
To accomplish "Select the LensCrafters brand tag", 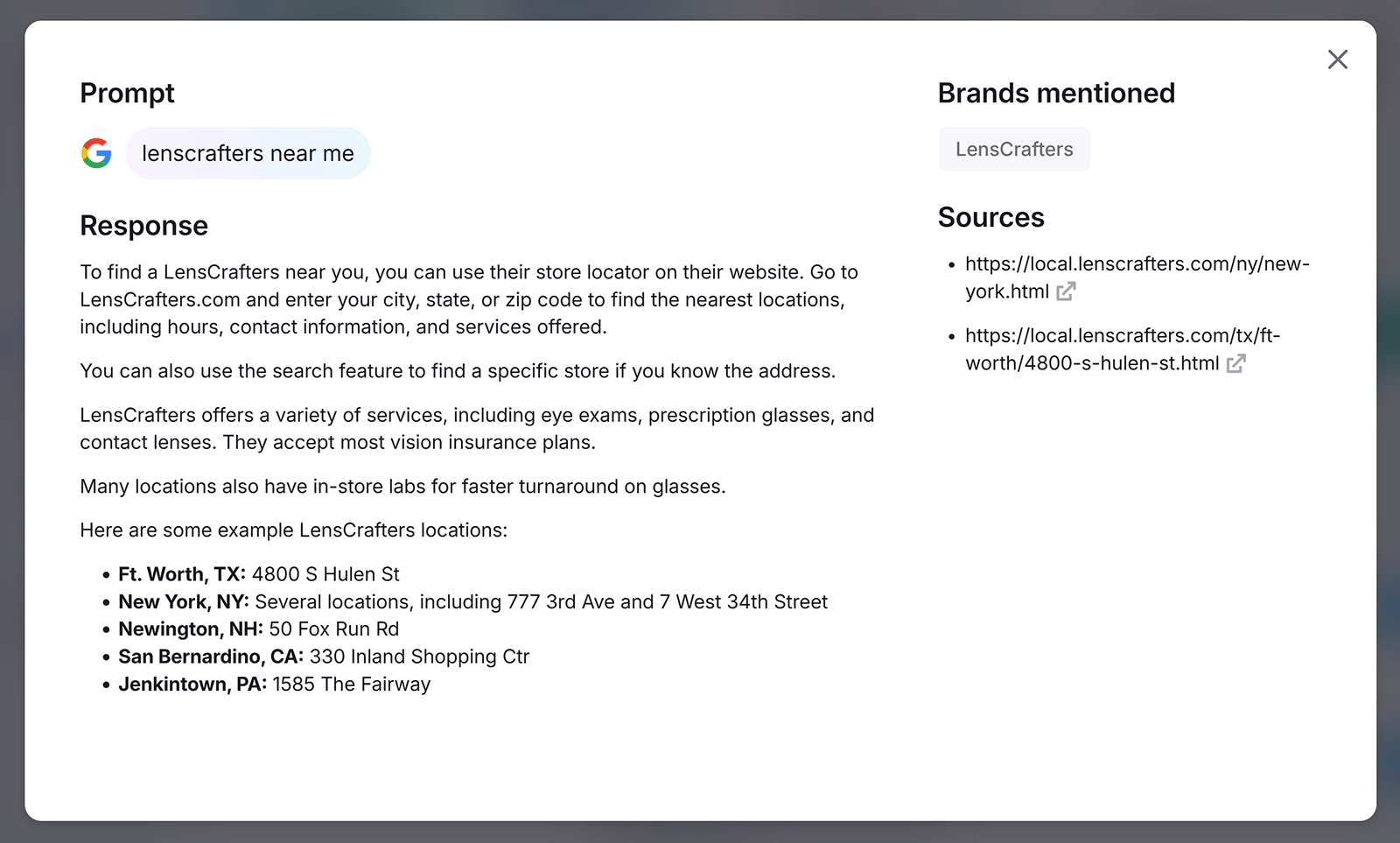I will pyautogui.click(x=1013, y=149).
